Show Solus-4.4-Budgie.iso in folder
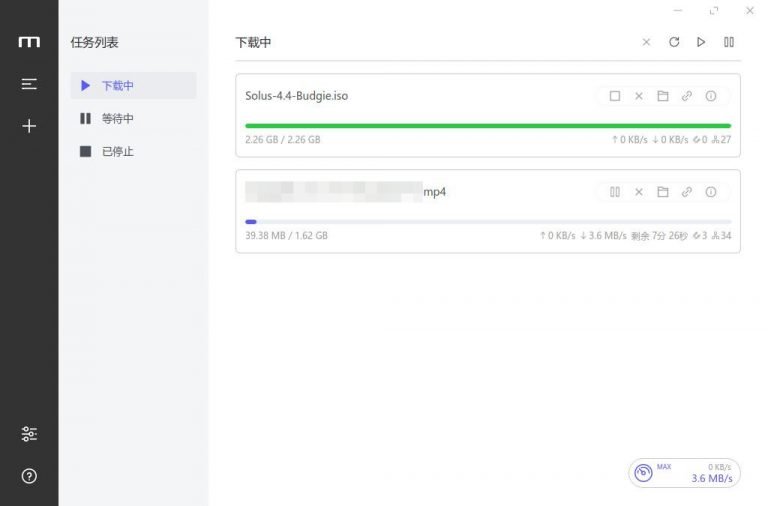The image size is (768, 506). (663, 96)
